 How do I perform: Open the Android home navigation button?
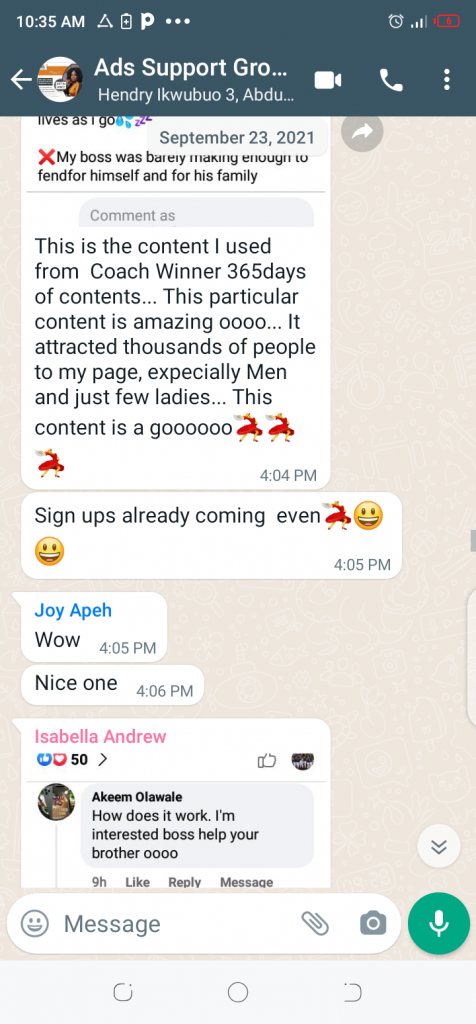pyautogui.click(x=238, y=993)
